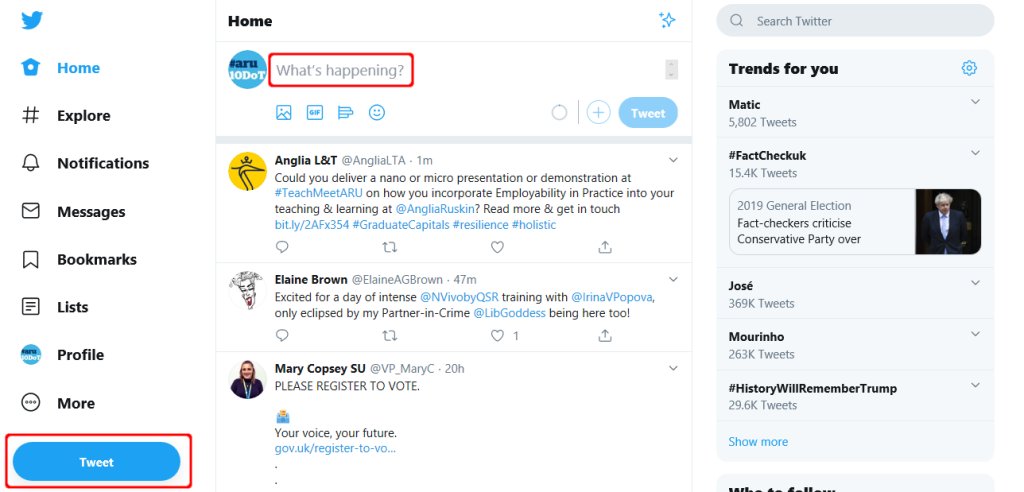Image resolution: width=1024 pixels, height=492 pixels.
Task: Open tweet options for Anglia L&T
Action: point(673,159)
